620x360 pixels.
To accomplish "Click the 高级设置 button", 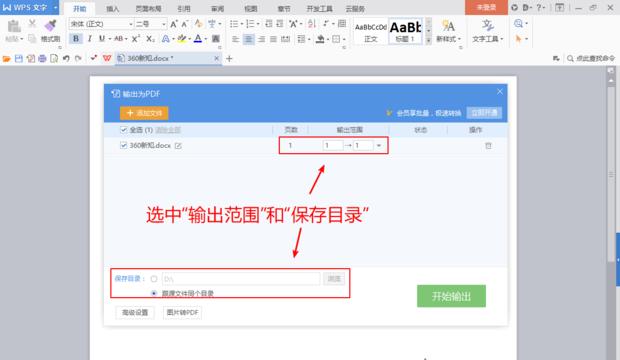I will point(135,313).
